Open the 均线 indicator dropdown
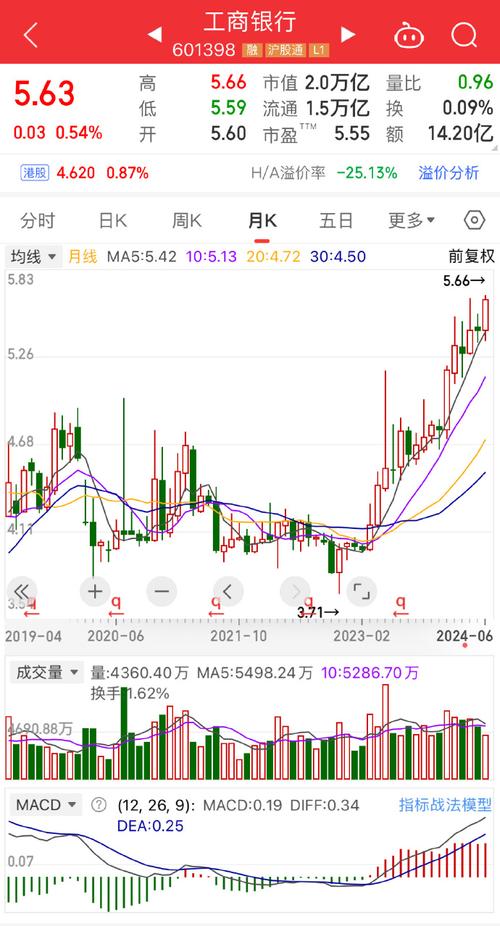The image size is (500, 926). [33, 257]
